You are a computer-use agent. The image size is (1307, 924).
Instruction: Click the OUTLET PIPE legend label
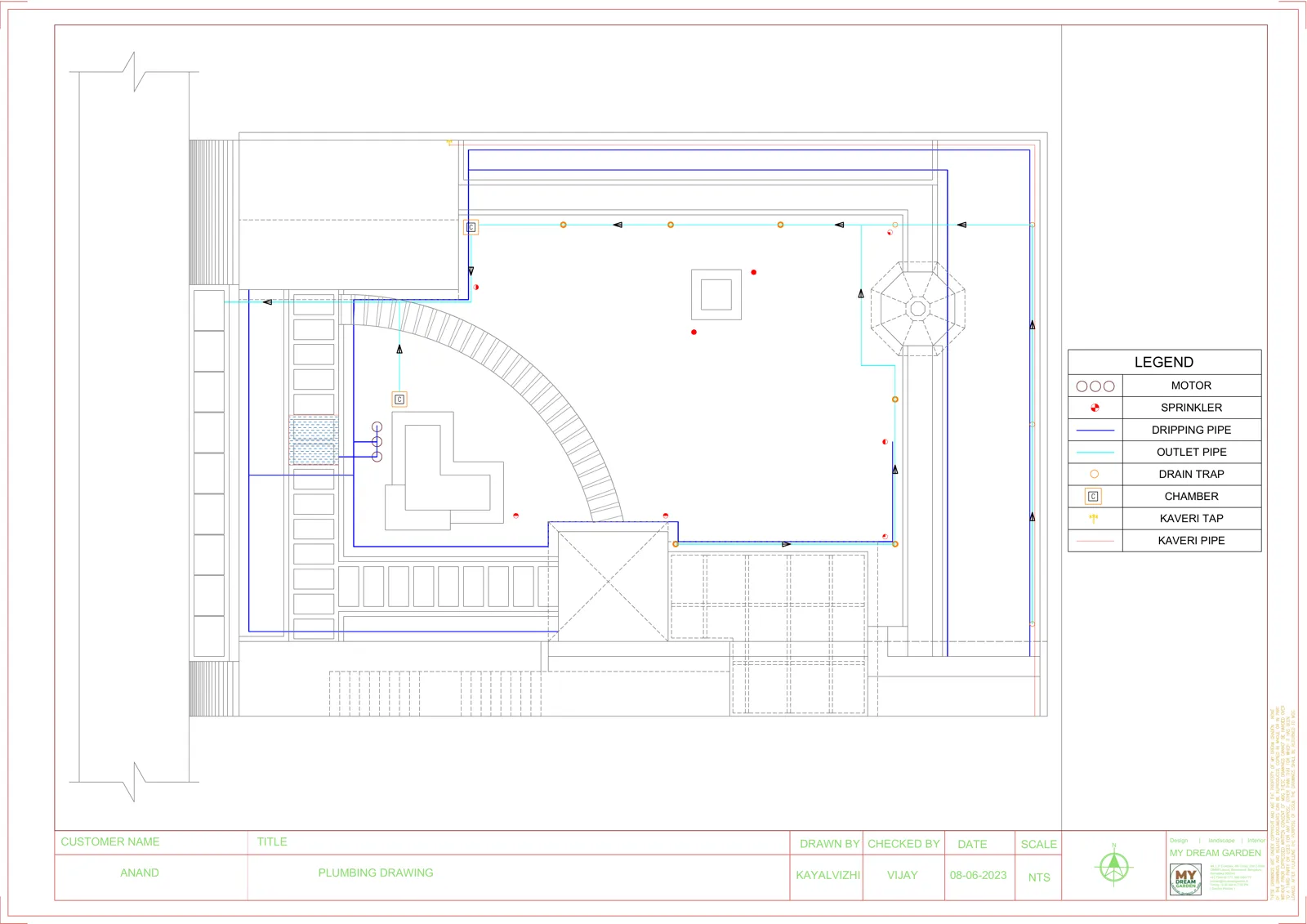[x=1191, y=452]
